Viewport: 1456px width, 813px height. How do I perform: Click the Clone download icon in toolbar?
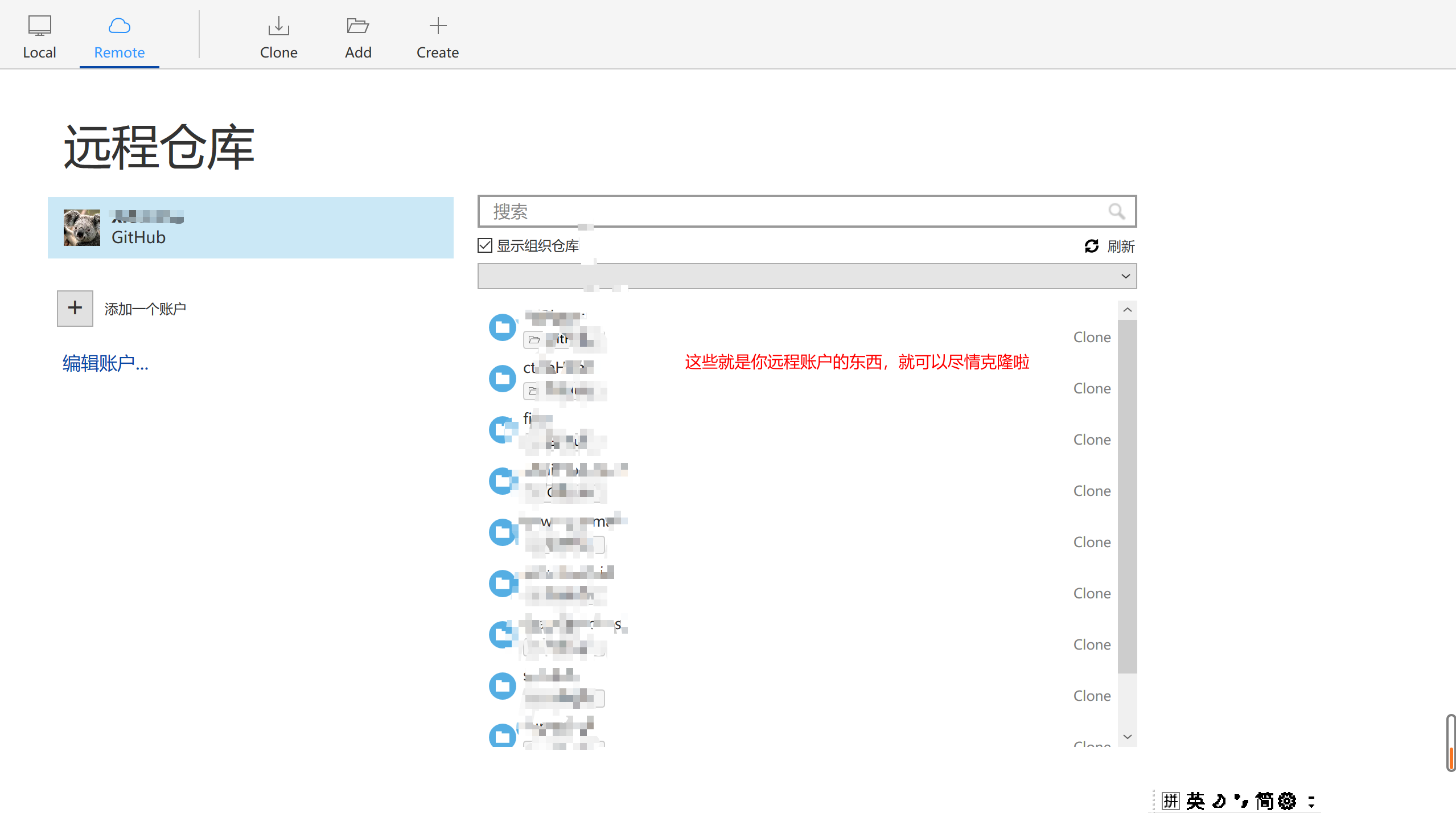pyautogui.click(x=278, y=26)
